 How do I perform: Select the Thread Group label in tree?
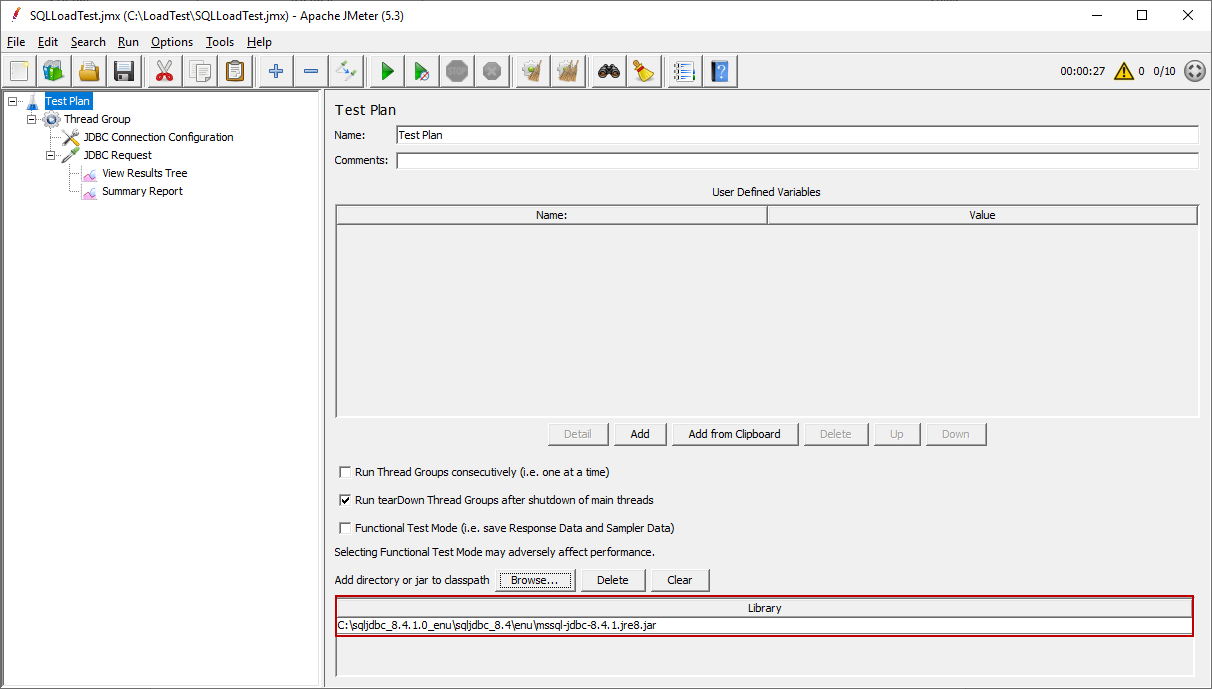pos(97,119)
